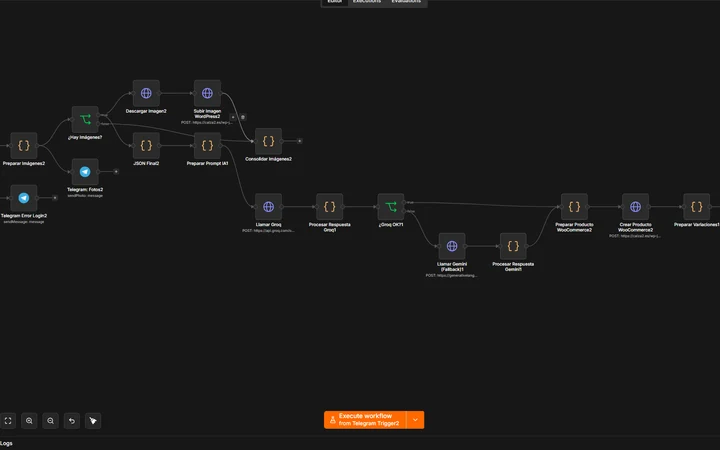Open the Crear Producto WooCommerce2 HTTP node
720x450 pixels.
[x=635, y=207]
